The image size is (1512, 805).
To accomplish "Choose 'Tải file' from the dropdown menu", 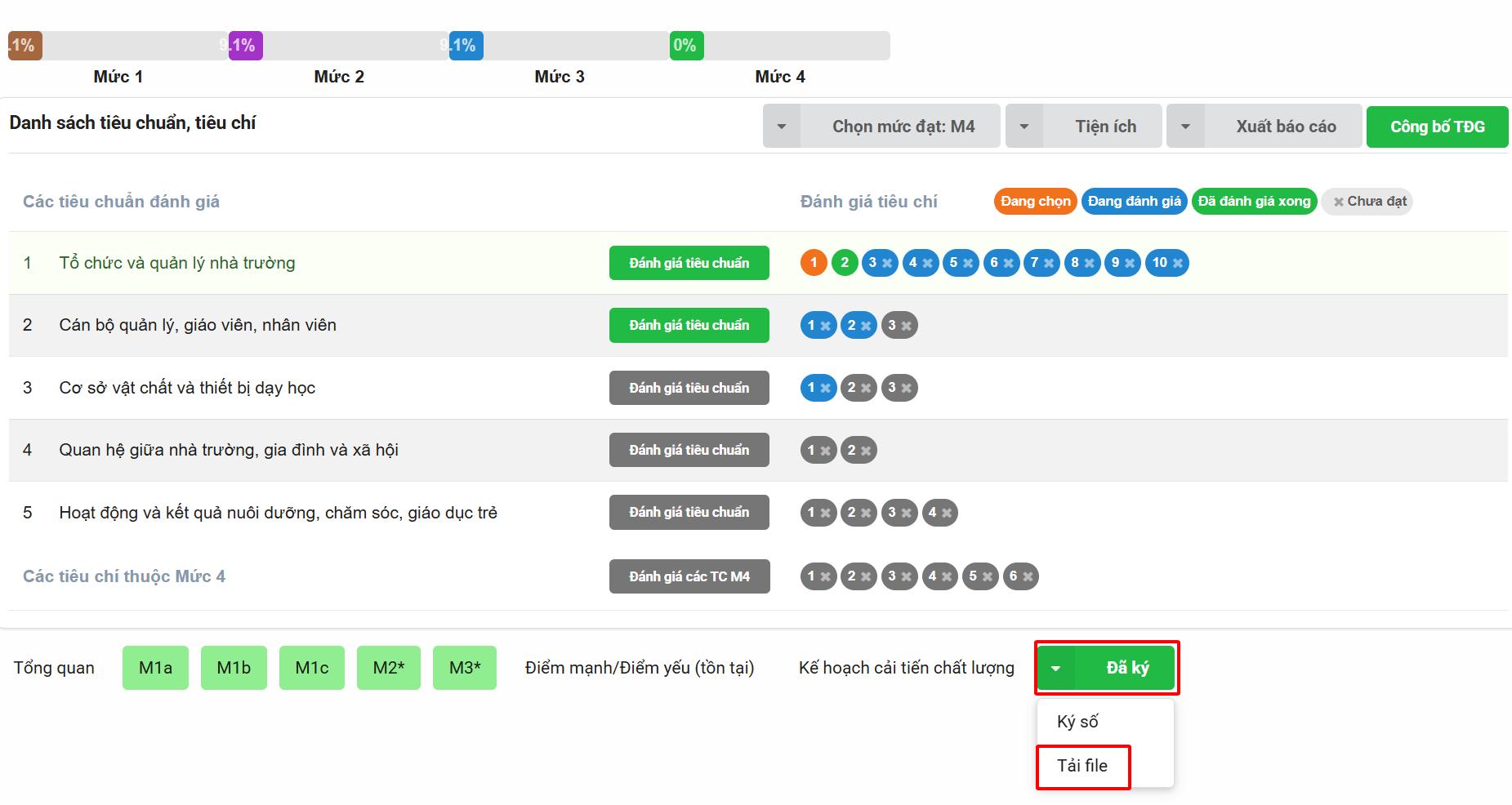I will (x=1082, y=766).
